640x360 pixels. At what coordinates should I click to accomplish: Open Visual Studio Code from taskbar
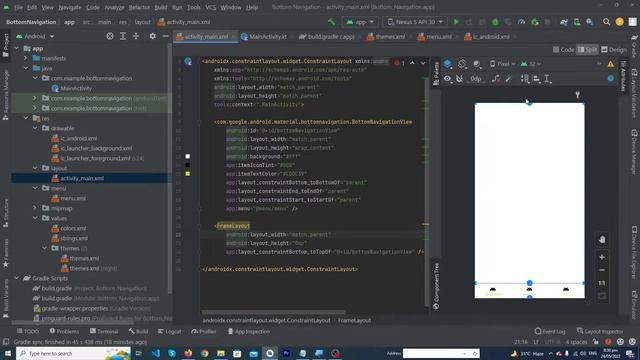(x=156, y=353)
